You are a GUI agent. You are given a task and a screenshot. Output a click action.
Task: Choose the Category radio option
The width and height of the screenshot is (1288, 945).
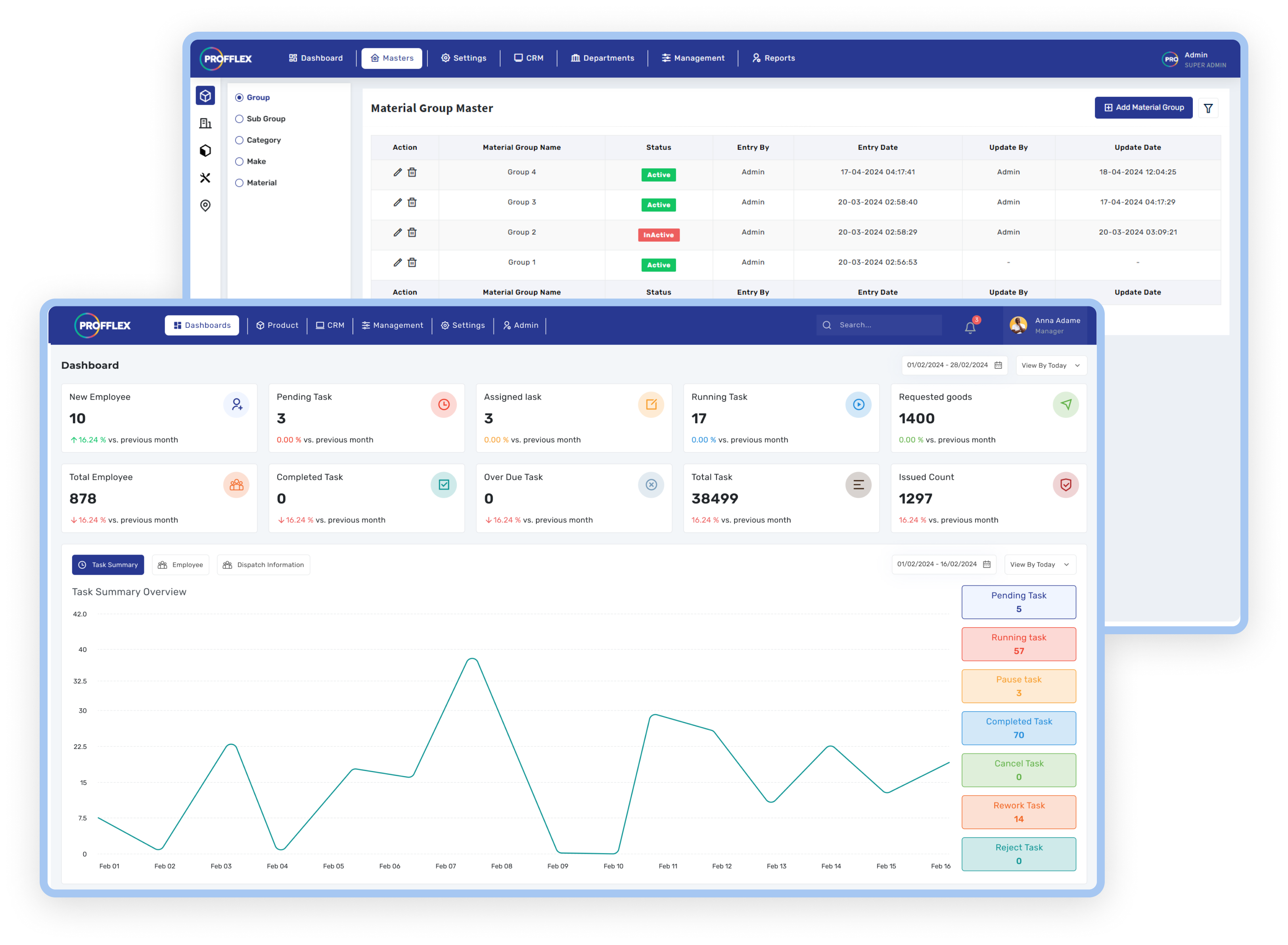239,140
